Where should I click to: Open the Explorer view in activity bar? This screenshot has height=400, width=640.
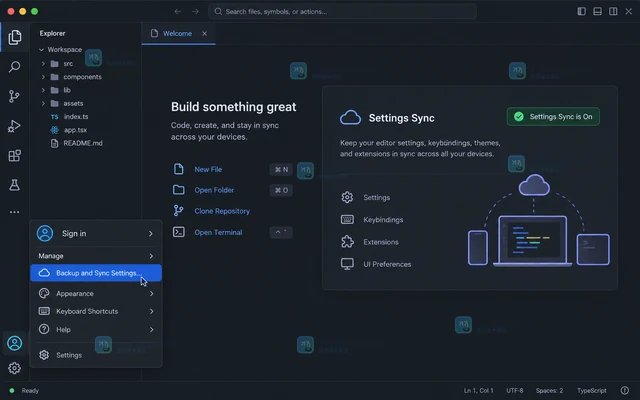[15, 37]
